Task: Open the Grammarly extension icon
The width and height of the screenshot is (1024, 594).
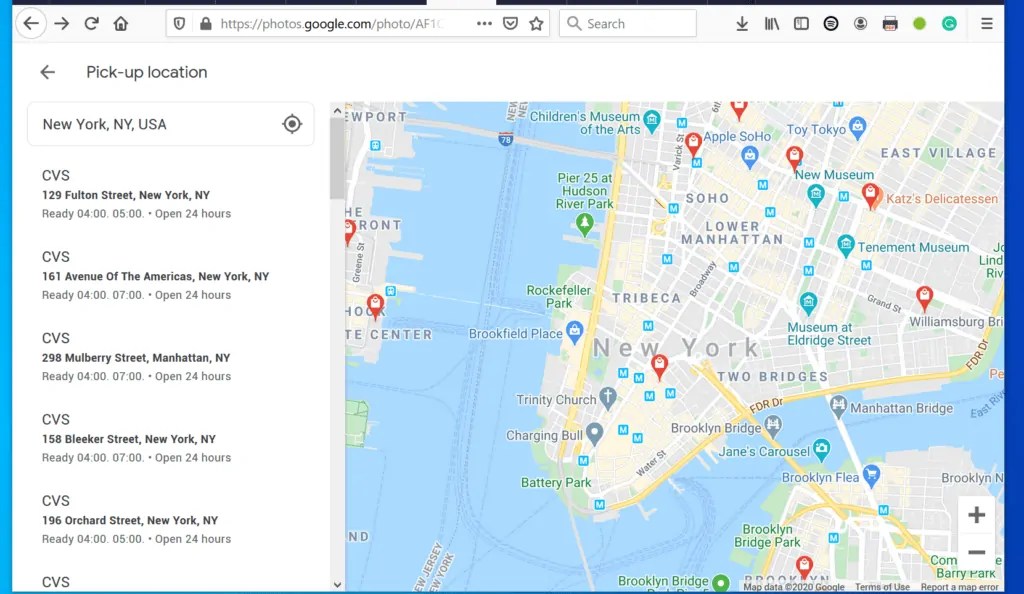Action: click(x=948, y=23)
